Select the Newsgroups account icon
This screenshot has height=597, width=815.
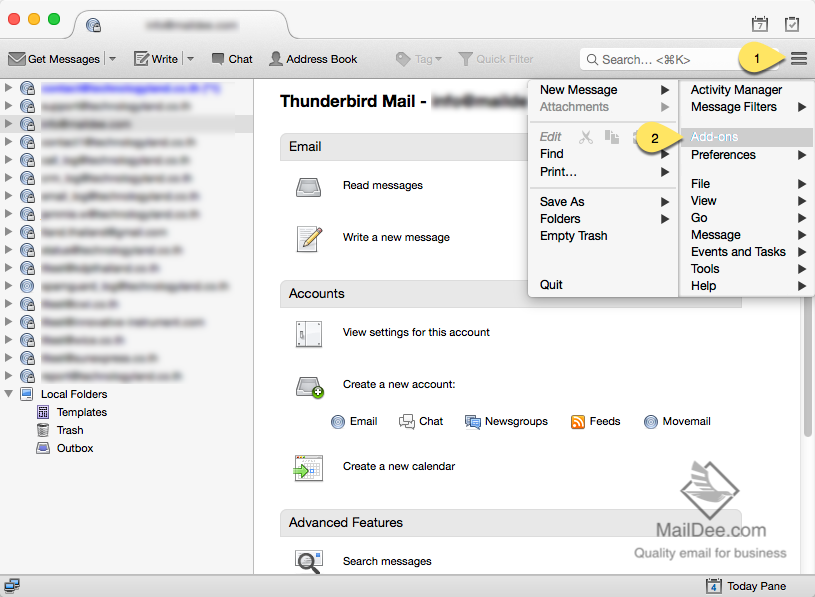click(471, 421)
